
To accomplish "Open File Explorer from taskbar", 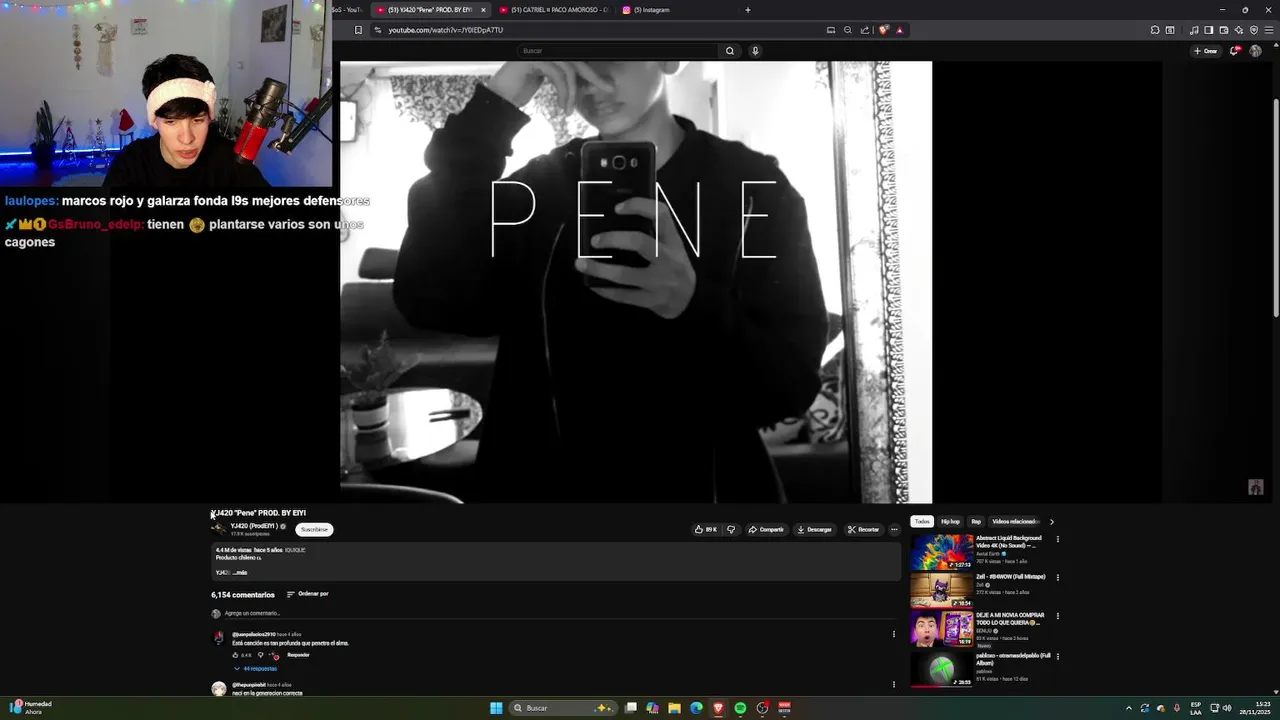I will pyautogui.click(x=674, y=708).
